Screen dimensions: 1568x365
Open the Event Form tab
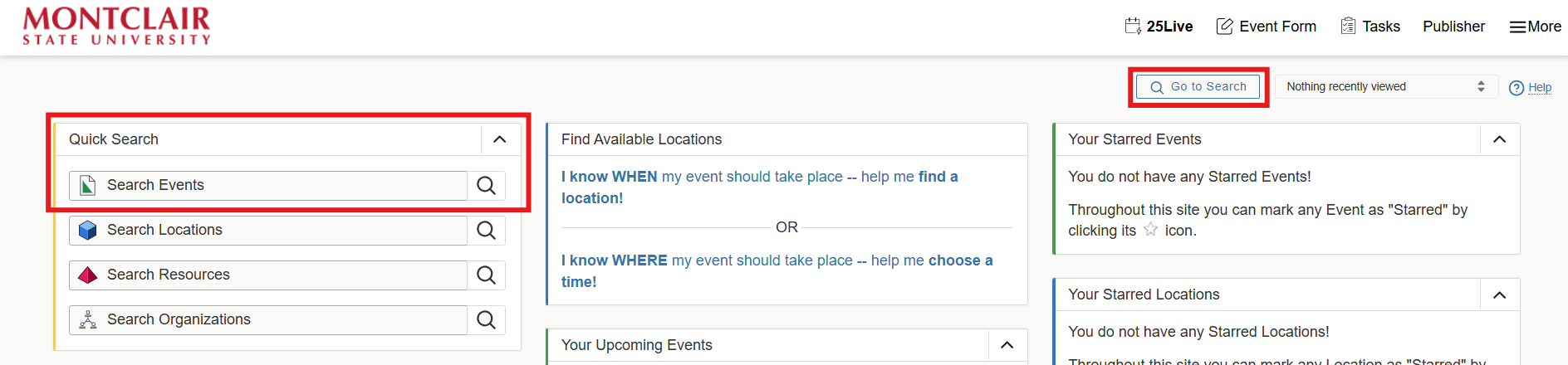point(1266,27)
